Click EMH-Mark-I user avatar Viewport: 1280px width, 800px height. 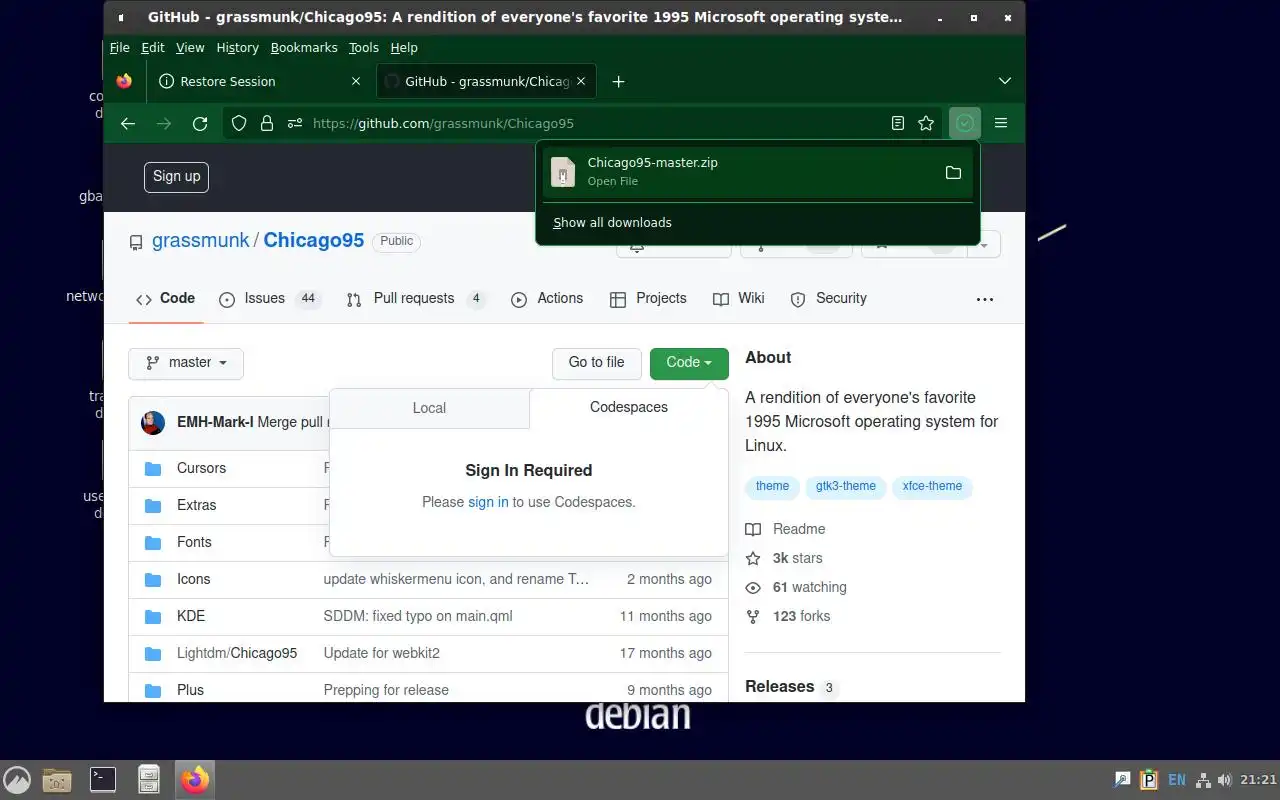[x=153, y=422]
